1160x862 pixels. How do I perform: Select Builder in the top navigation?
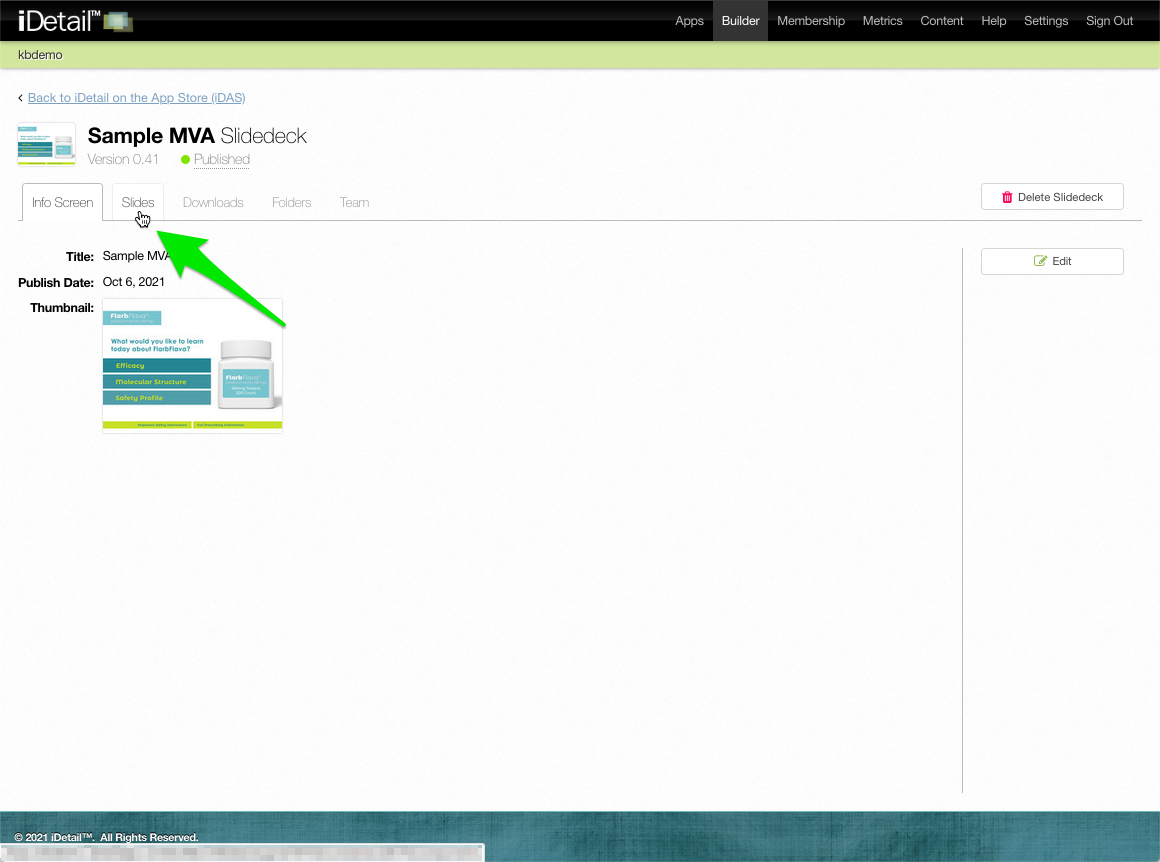tap(741, 21)
